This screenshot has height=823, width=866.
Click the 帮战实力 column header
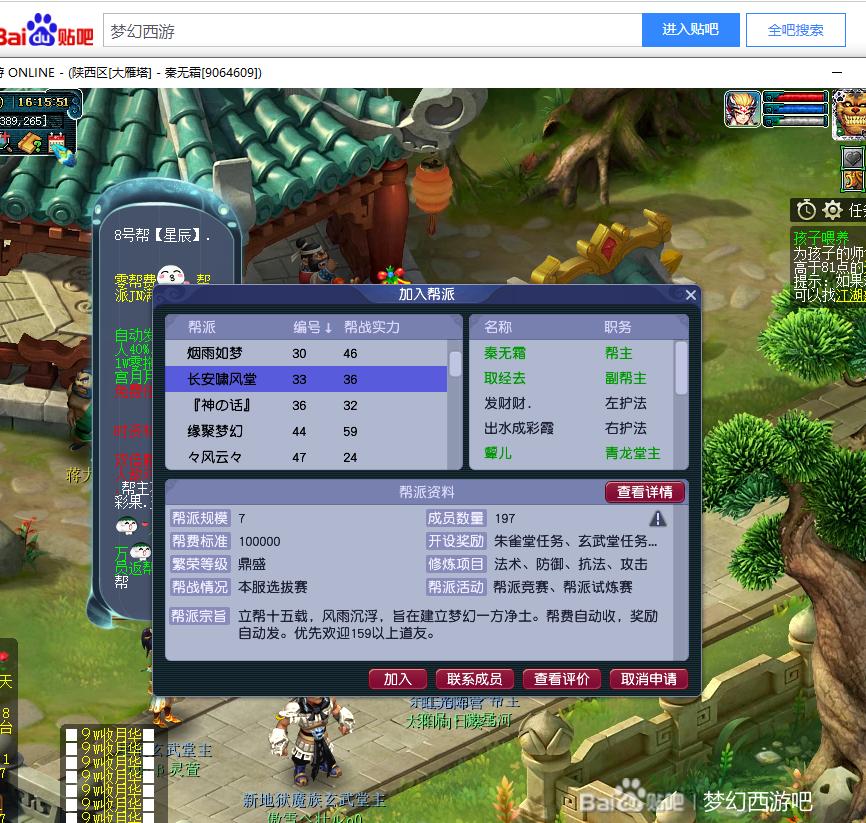click(372, 328)
